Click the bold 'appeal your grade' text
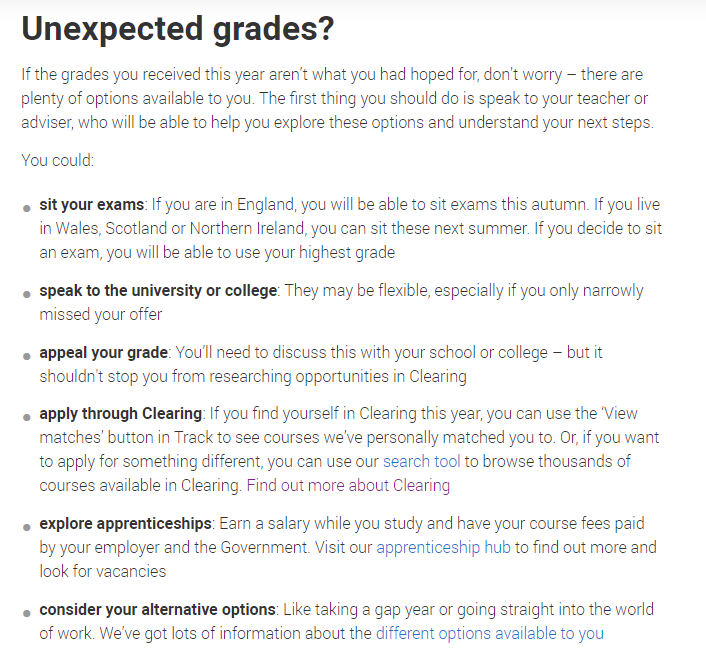The width and height of the screenshot is (706, 657). pos(104,352)
